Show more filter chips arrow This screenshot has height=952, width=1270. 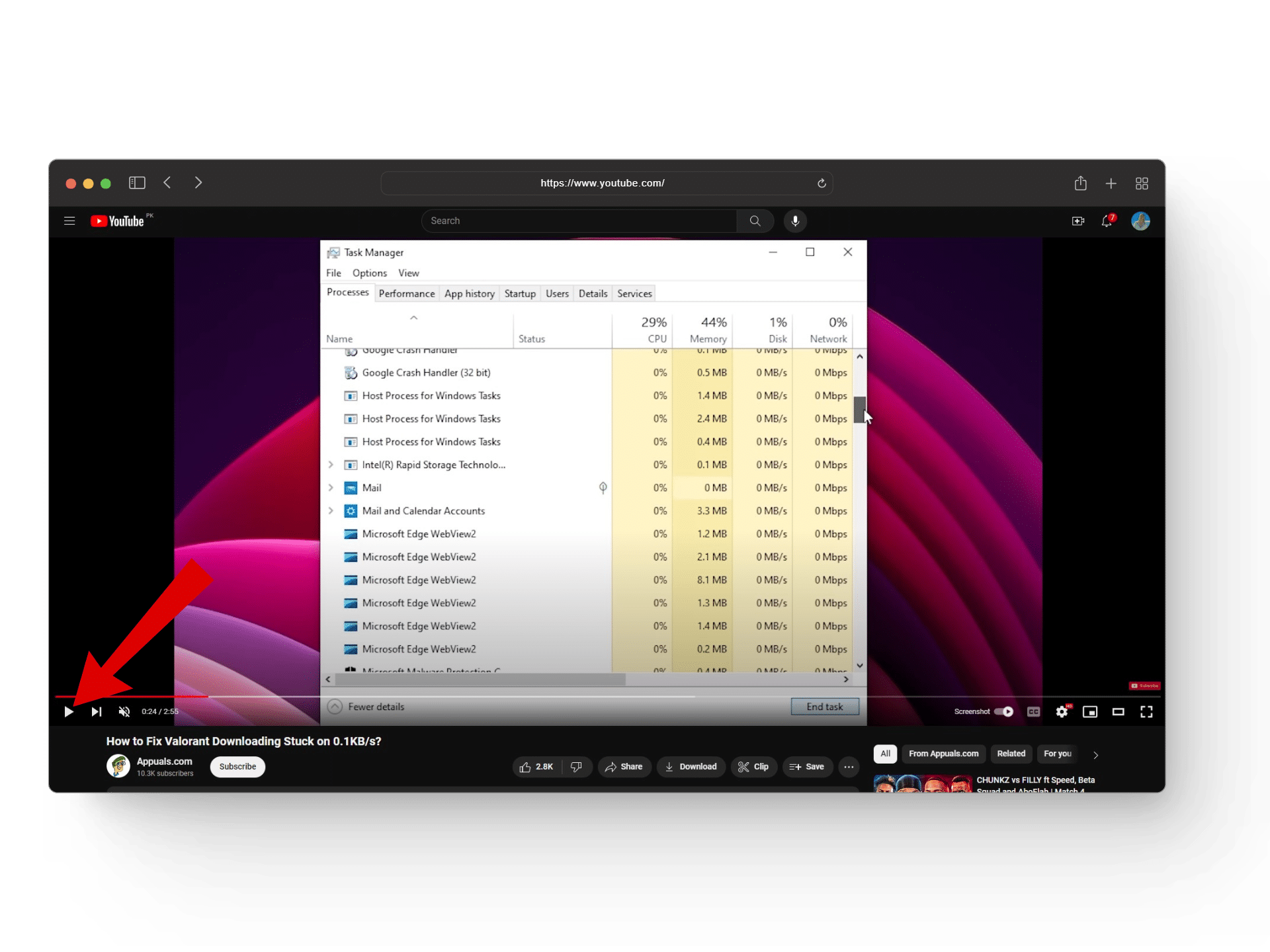pos(1095,754)
